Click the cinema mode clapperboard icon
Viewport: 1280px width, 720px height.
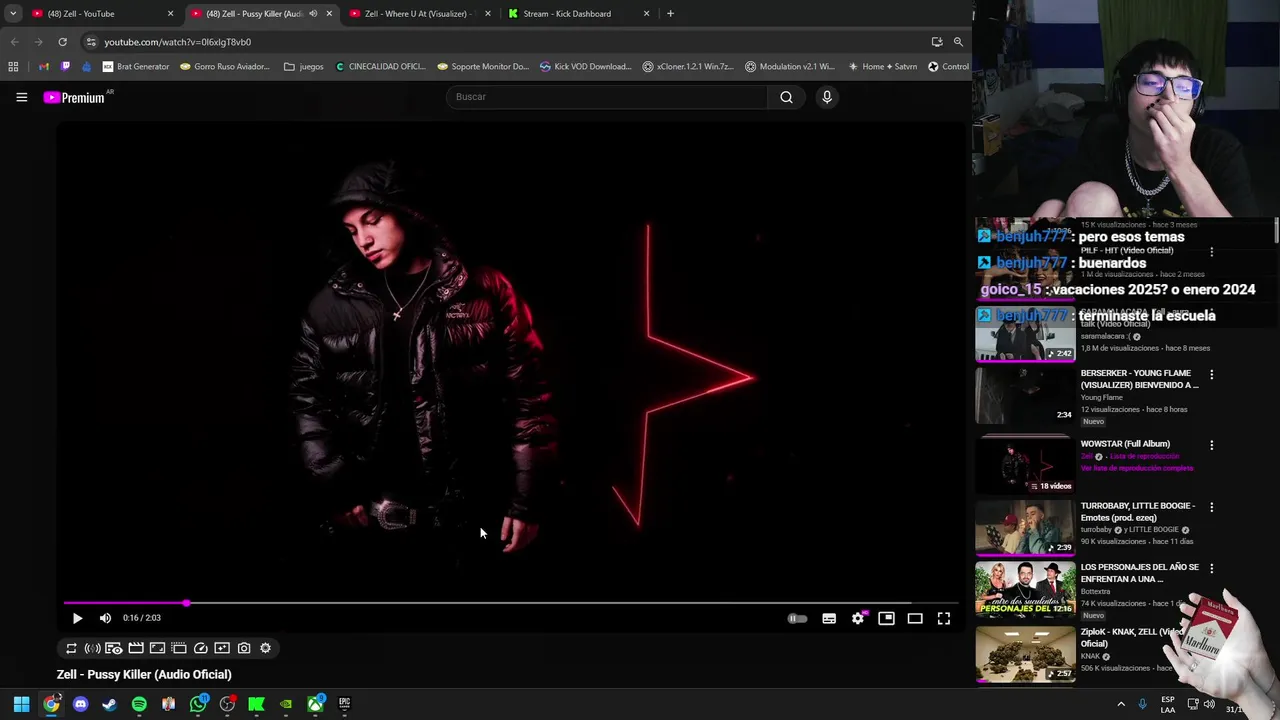(136, 648)
